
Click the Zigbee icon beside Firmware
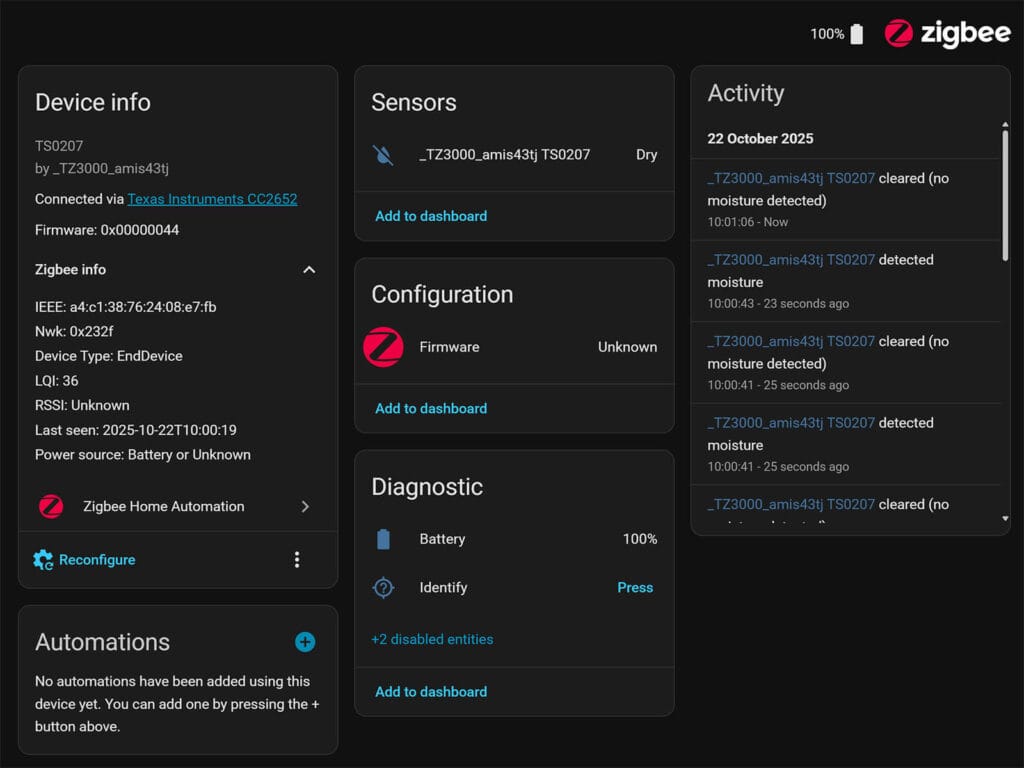click(383, 347)
